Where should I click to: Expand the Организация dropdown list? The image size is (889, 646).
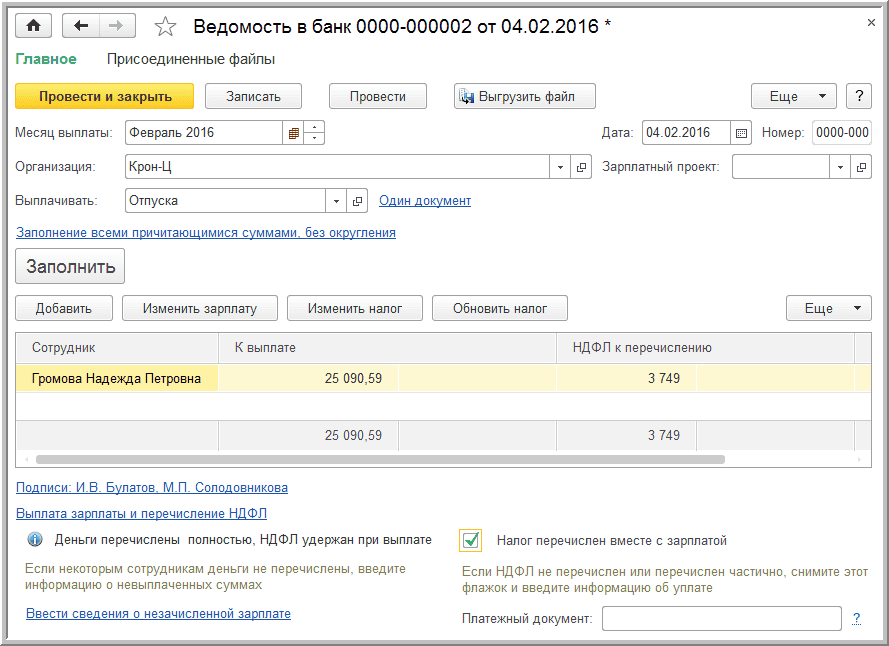(x=560, y=167)
